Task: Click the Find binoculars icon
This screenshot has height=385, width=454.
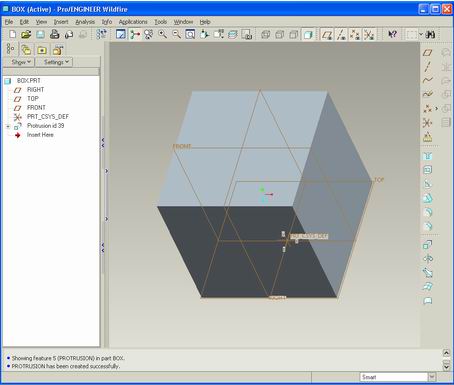Action: click(x=431, y=34)
